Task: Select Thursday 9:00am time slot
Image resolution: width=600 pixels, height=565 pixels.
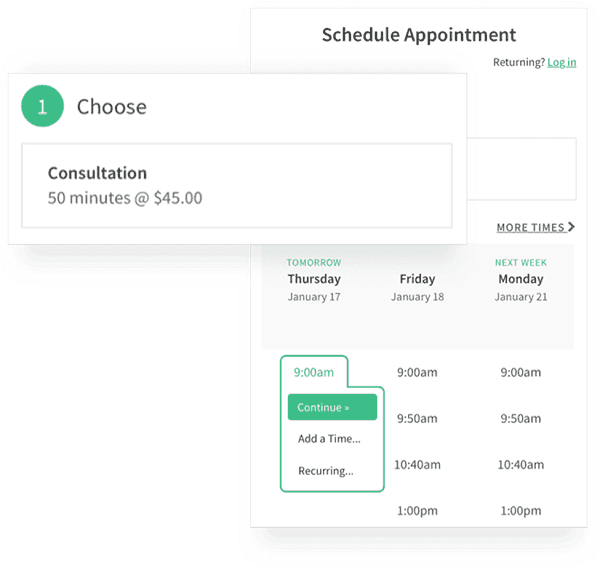Action: coord(314,372)
